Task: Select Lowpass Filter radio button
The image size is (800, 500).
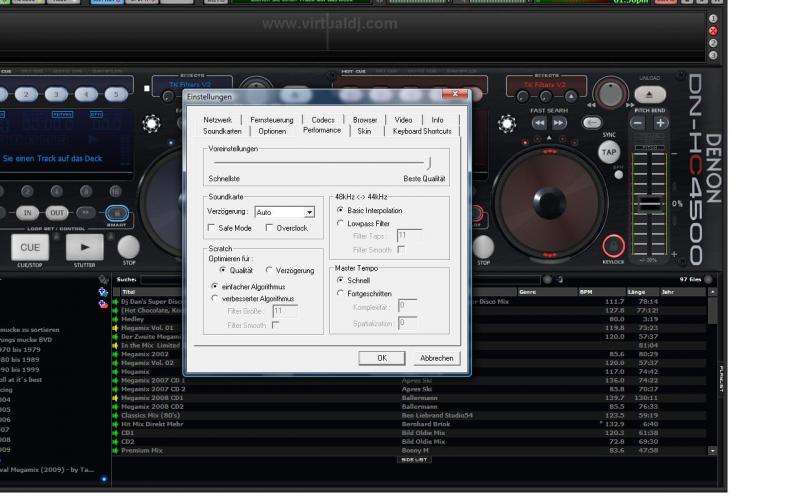Action: (340, 223)
